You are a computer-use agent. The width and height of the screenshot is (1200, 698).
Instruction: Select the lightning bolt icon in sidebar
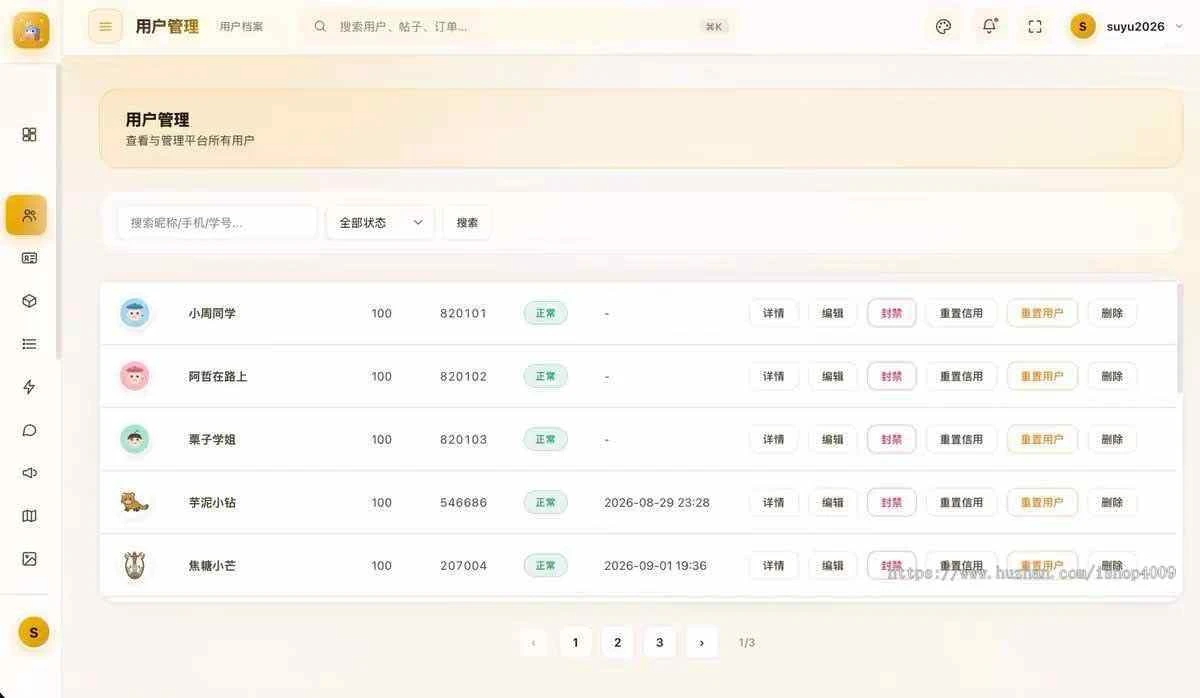click(x=29, y=387)
